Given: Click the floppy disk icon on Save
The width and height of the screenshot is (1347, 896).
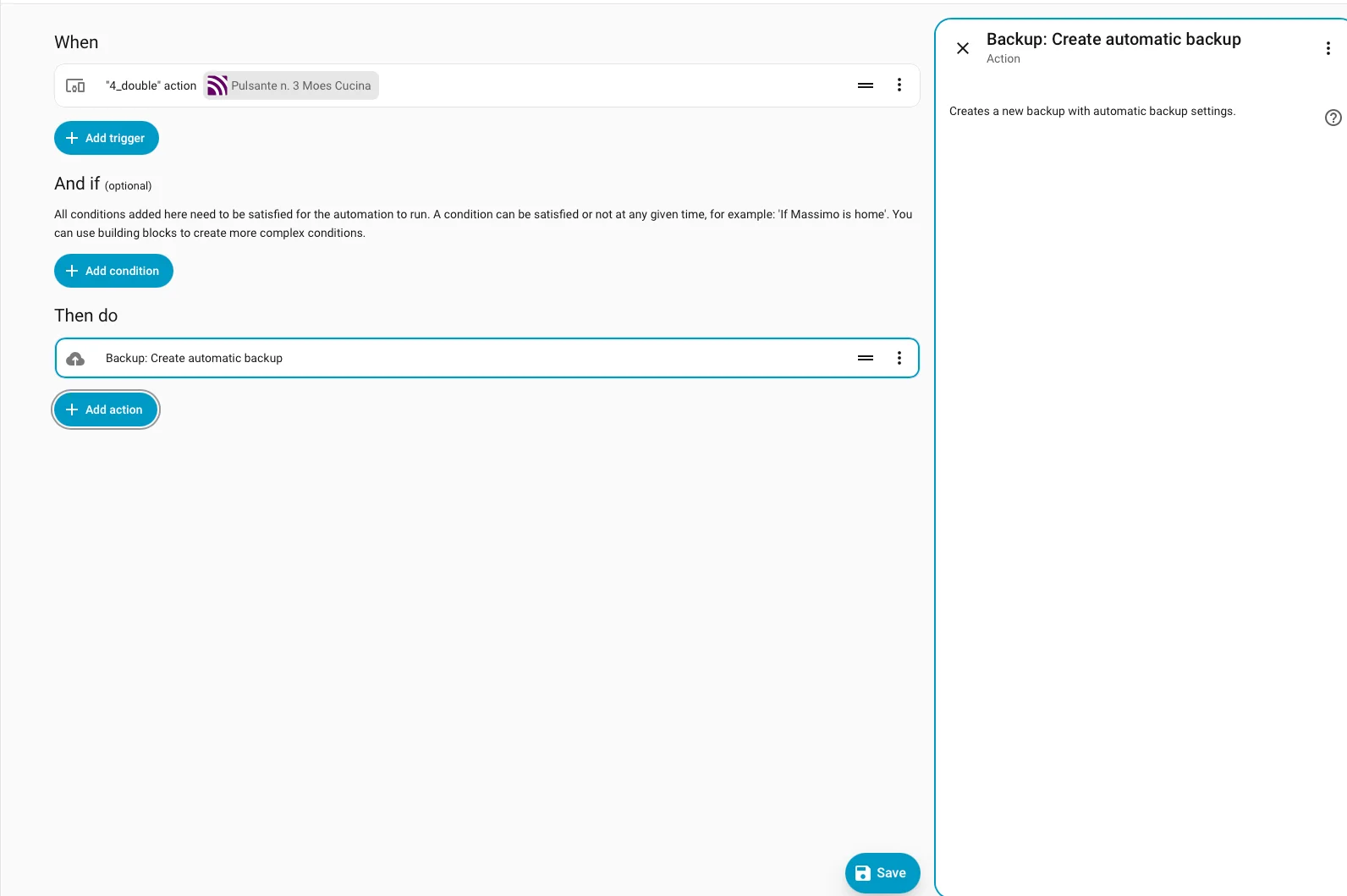Looking at the screenshot, I should tap(863, 873).
